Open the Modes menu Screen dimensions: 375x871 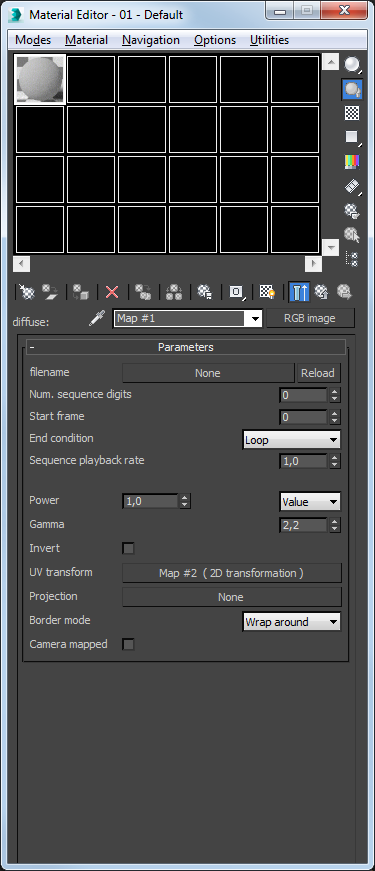(x=33, y=40)
